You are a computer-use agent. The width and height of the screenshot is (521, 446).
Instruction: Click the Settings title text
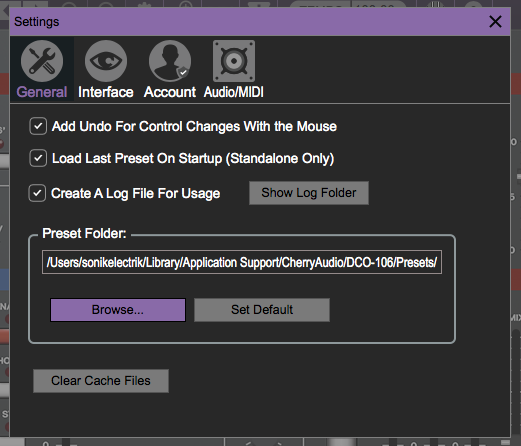click(37, 22)
